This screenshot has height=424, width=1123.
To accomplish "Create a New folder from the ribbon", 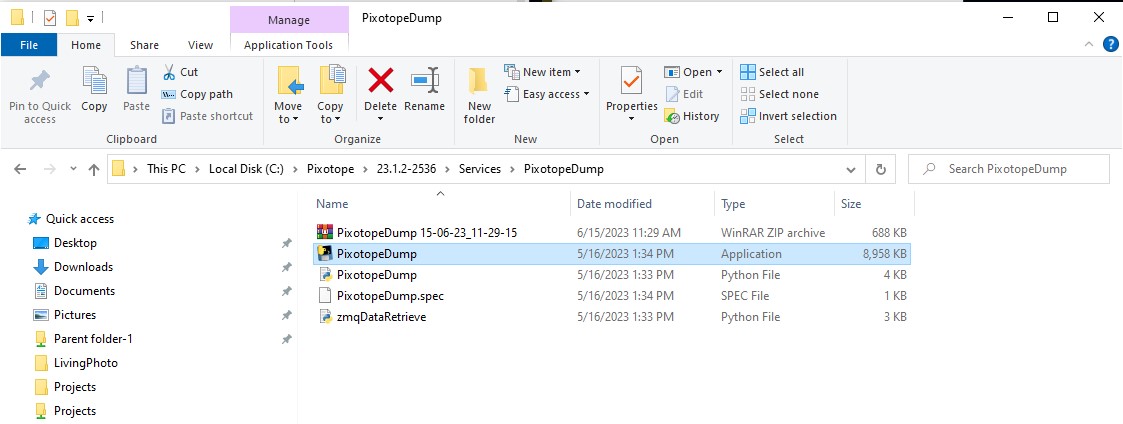I will (x=479, y=93).
